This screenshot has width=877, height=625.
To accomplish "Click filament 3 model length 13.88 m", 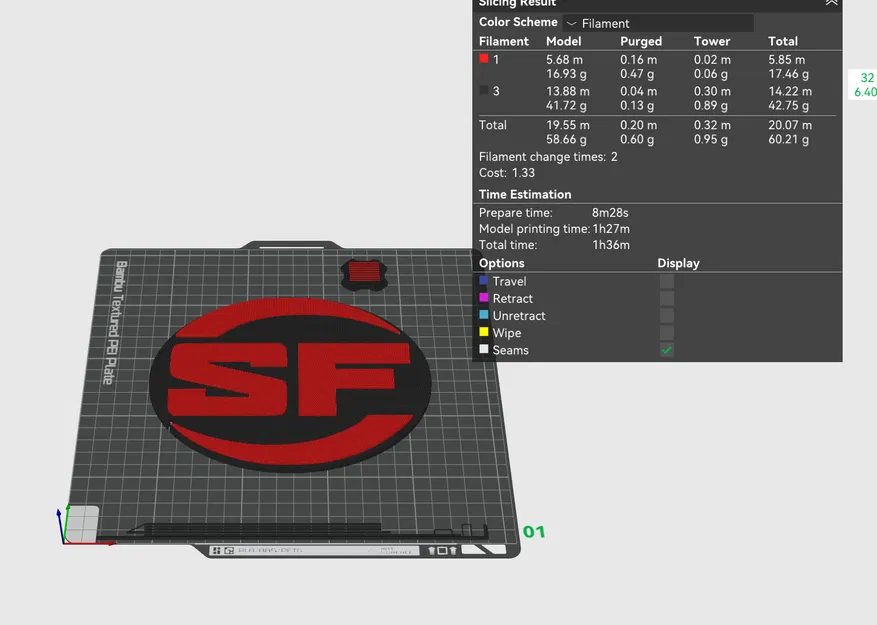I will click(568, 91).
